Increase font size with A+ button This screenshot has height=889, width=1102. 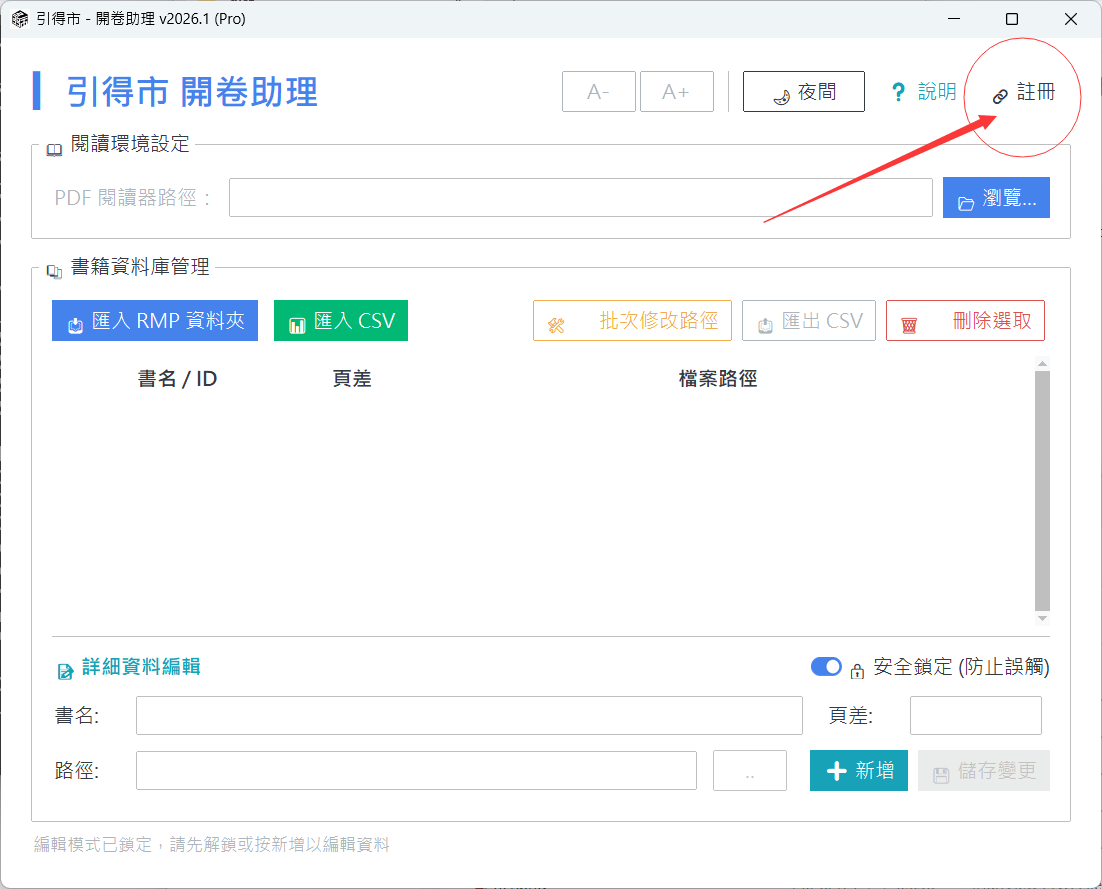click(676, 92)
